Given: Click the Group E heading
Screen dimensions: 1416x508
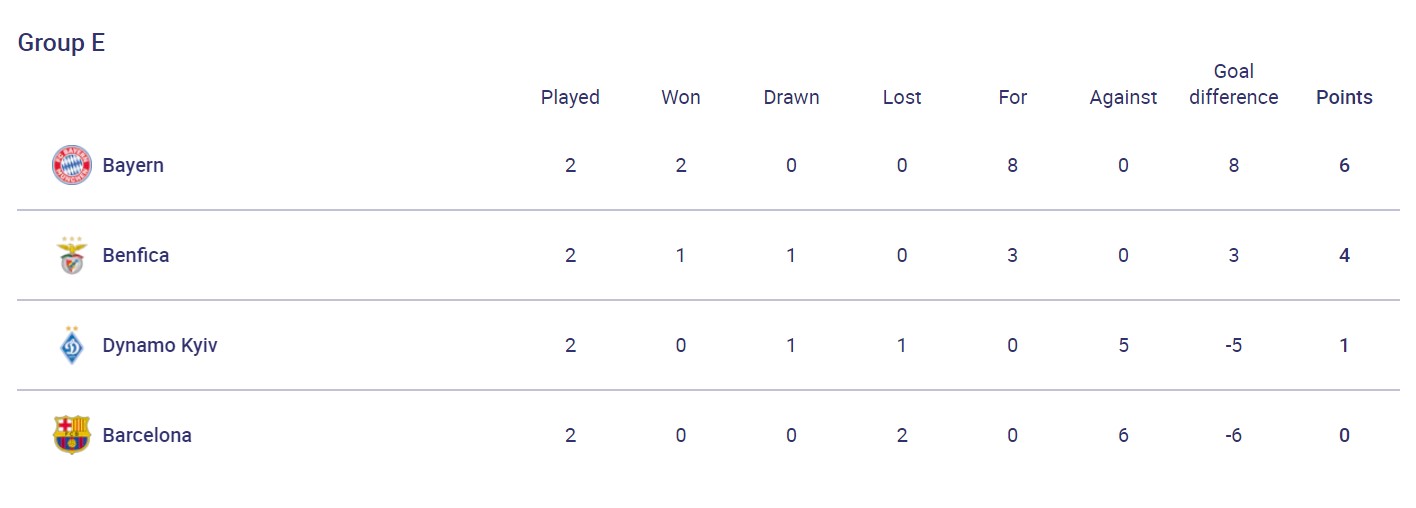Looking at the screenshot, I should coord(61,43).
